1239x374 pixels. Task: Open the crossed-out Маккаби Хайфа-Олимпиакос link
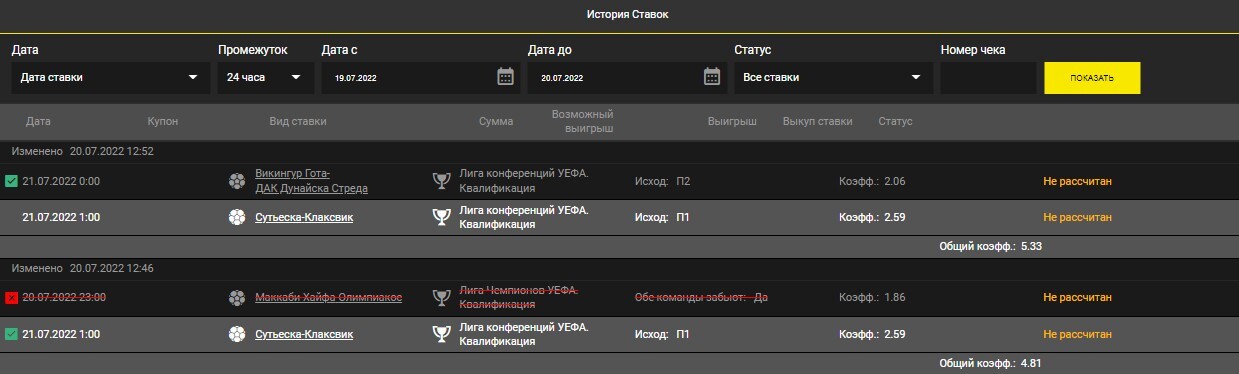(x=329, y=297)
